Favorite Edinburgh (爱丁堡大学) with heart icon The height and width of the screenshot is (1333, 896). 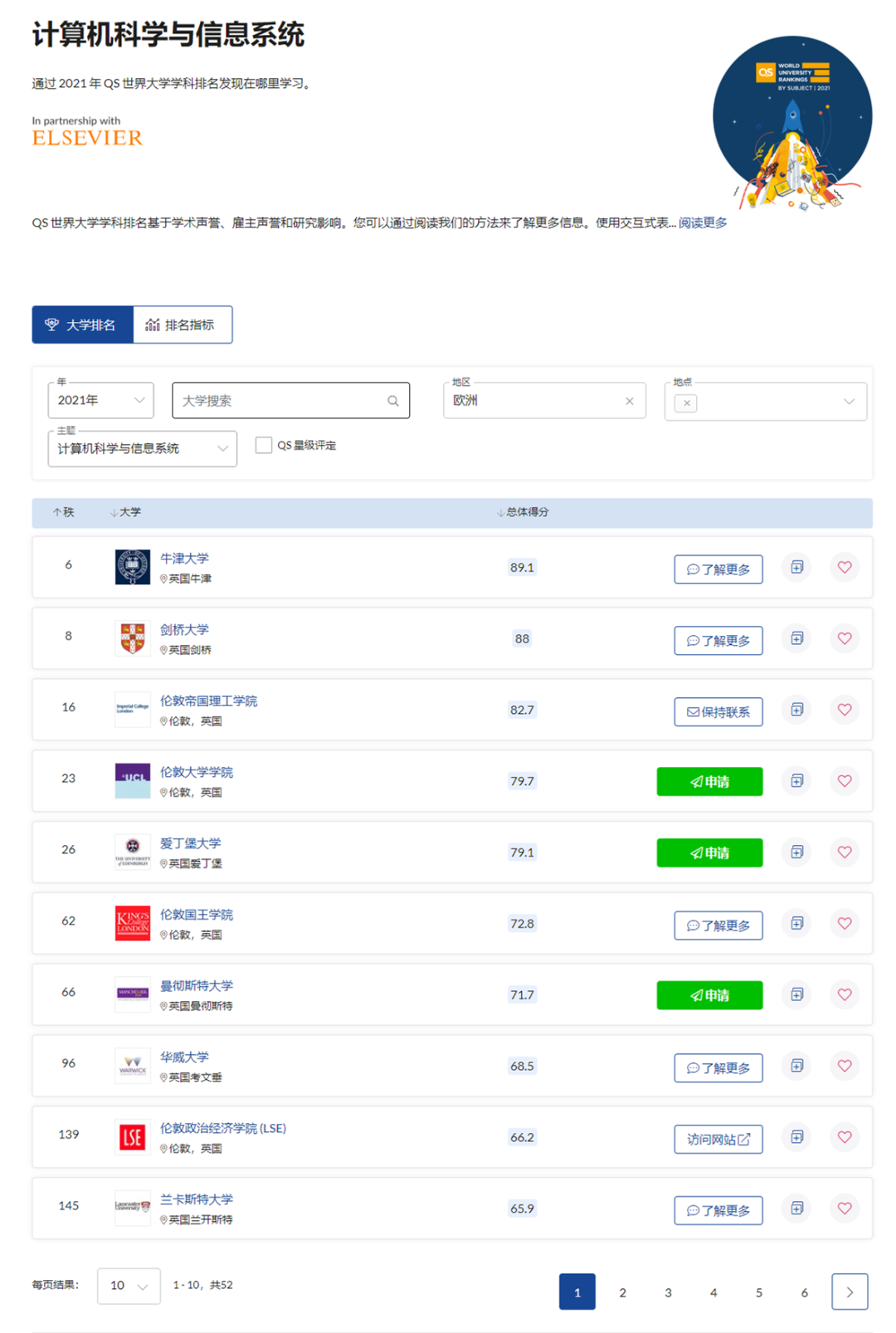(845, 852)
